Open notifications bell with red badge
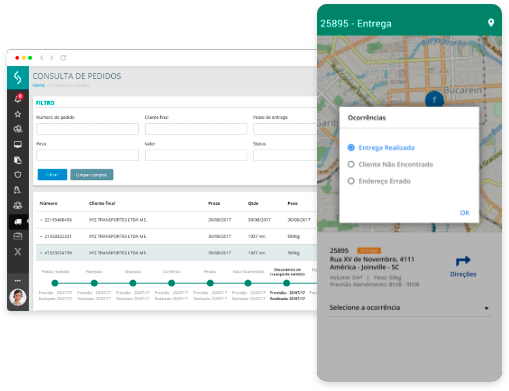This screenshot has height=391, width=509. point(18,98)
